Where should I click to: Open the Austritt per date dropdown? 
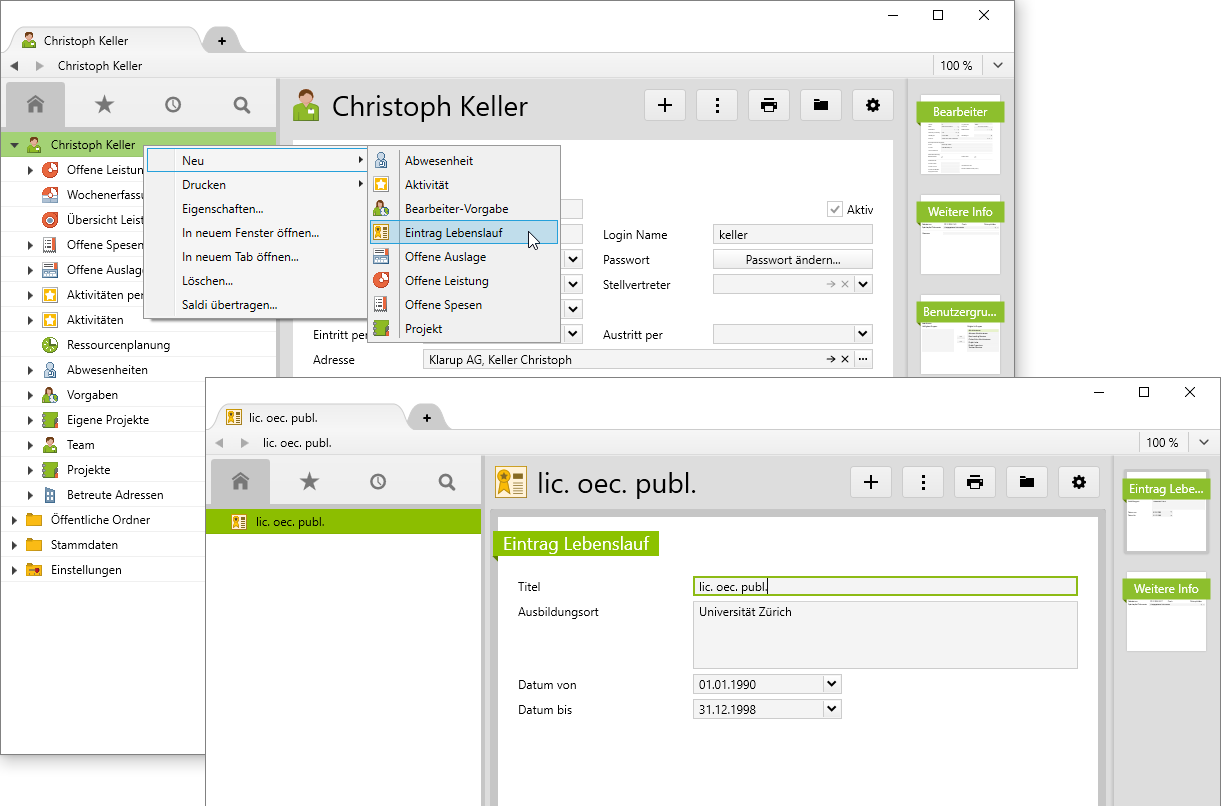pyautogui.click(x=863, y=334)
